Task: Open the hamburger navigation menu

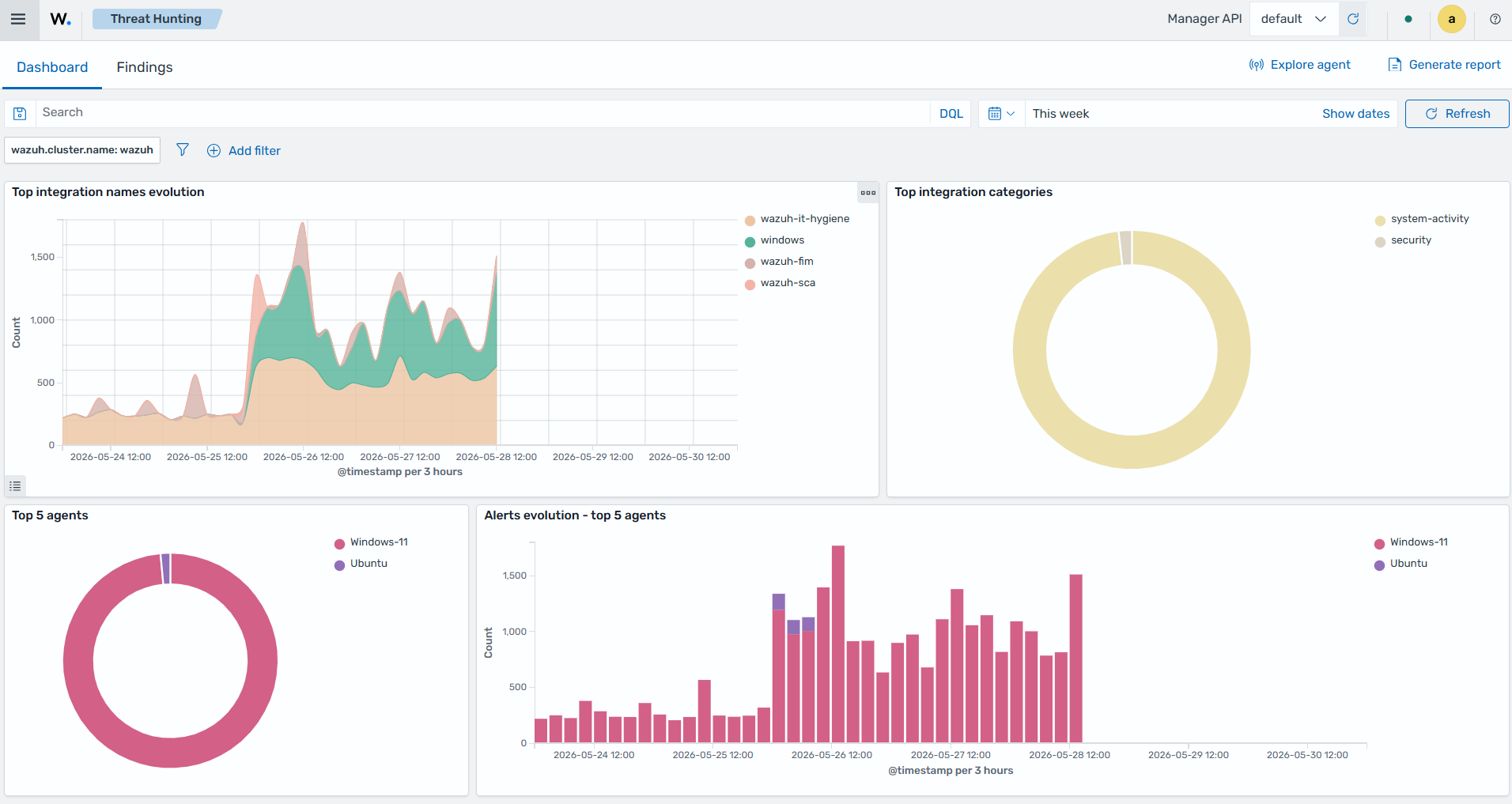Action: 18,19
